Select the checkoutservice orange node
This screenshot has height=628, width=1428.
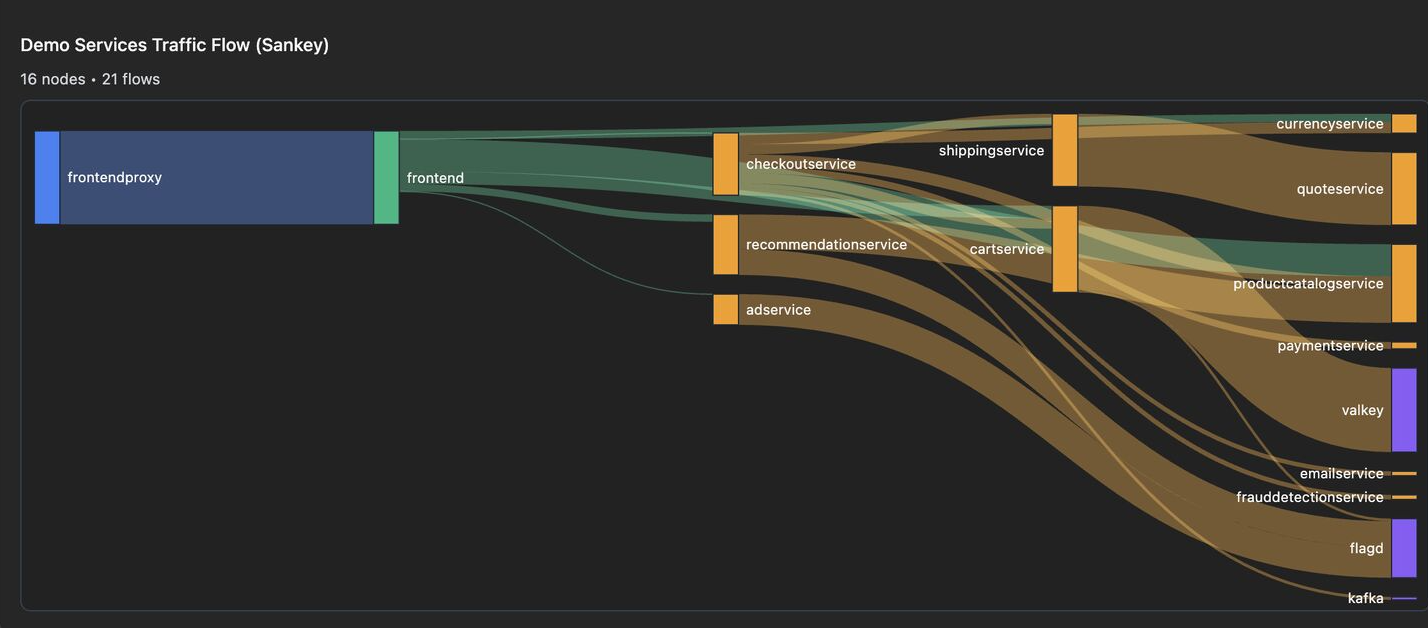pos(725,163)
